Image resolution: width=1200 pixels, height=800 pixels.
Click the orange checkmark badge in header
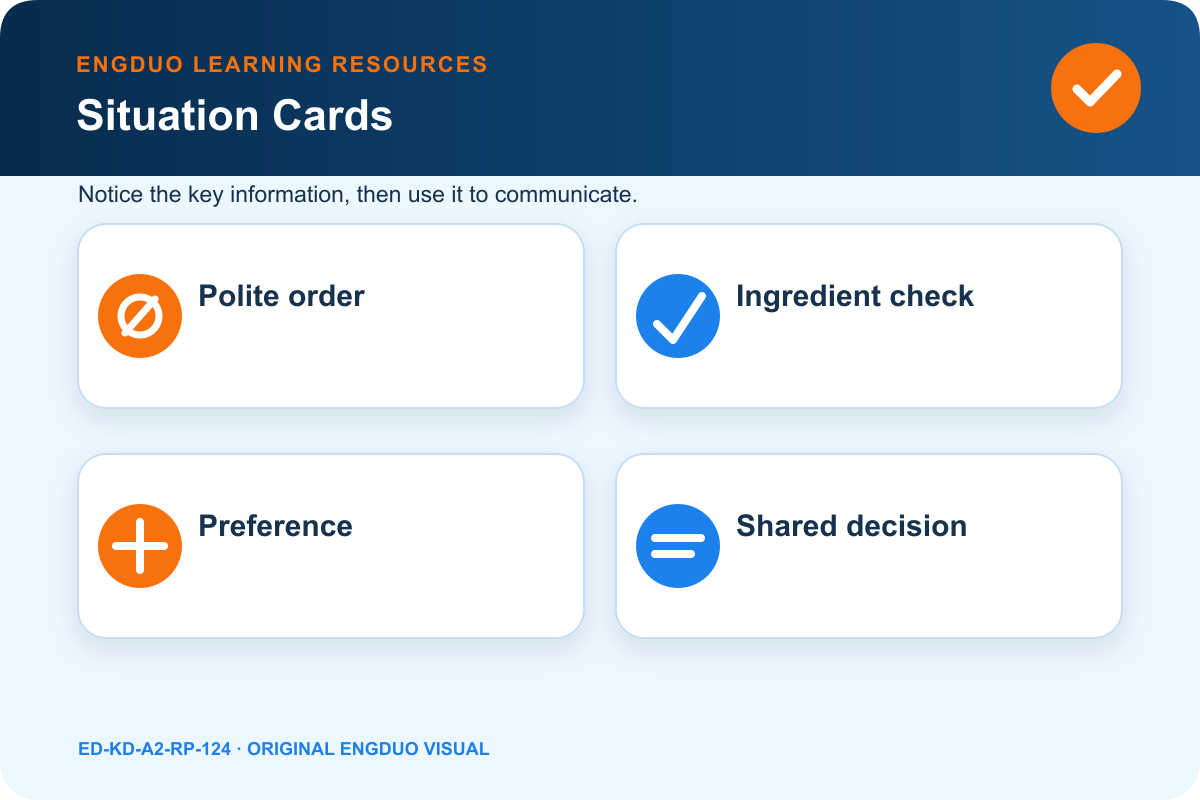tap(1096, 88)
